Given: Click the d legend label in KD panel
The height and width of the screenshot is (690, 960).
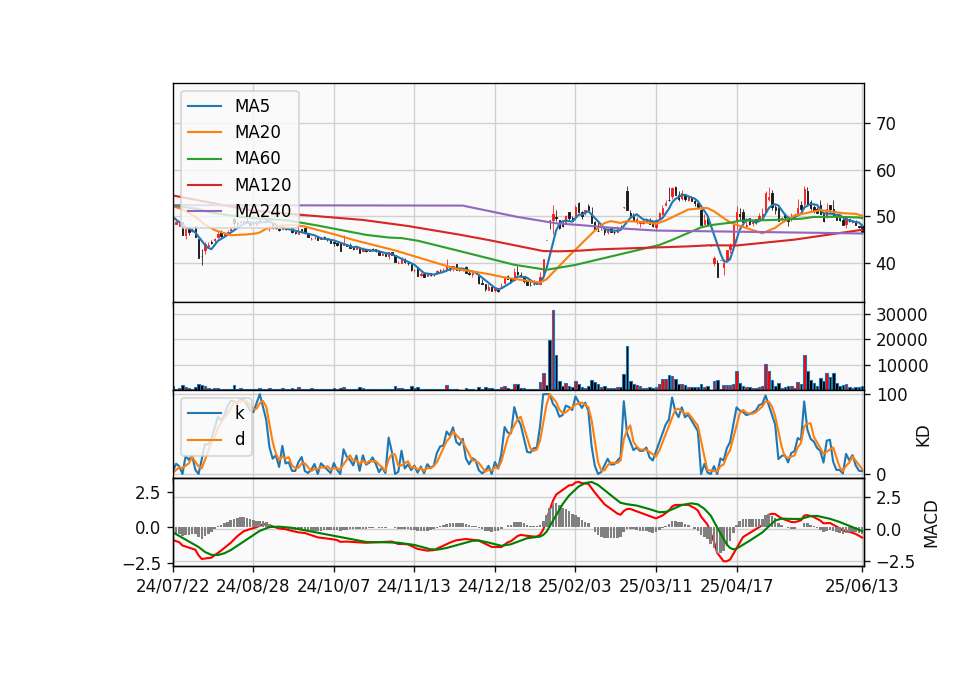Looking at the screenshot, I should point(240,439).
